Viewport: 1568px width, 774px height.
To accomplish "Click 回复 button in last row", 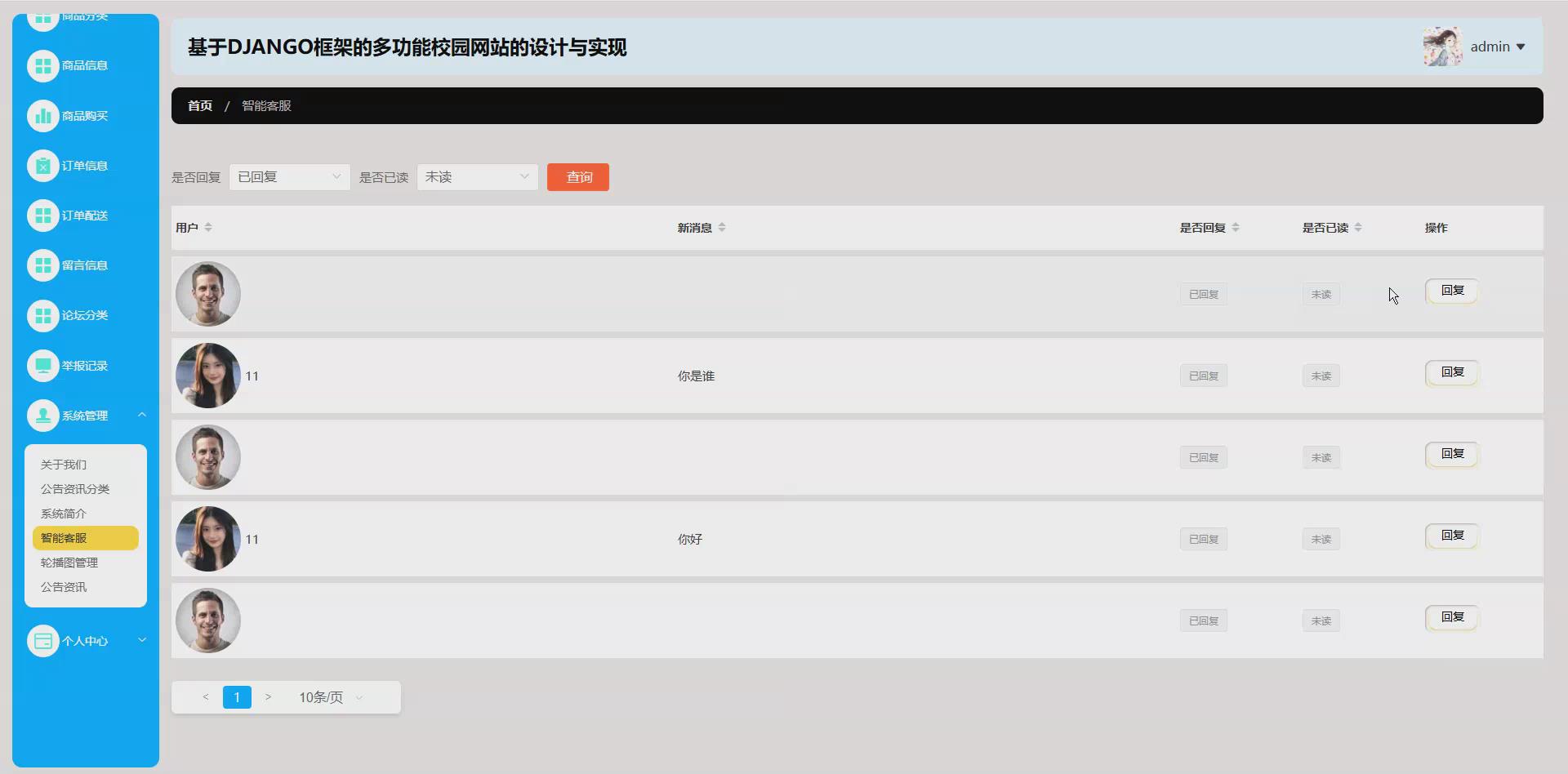I will (x=1452, y=617).
